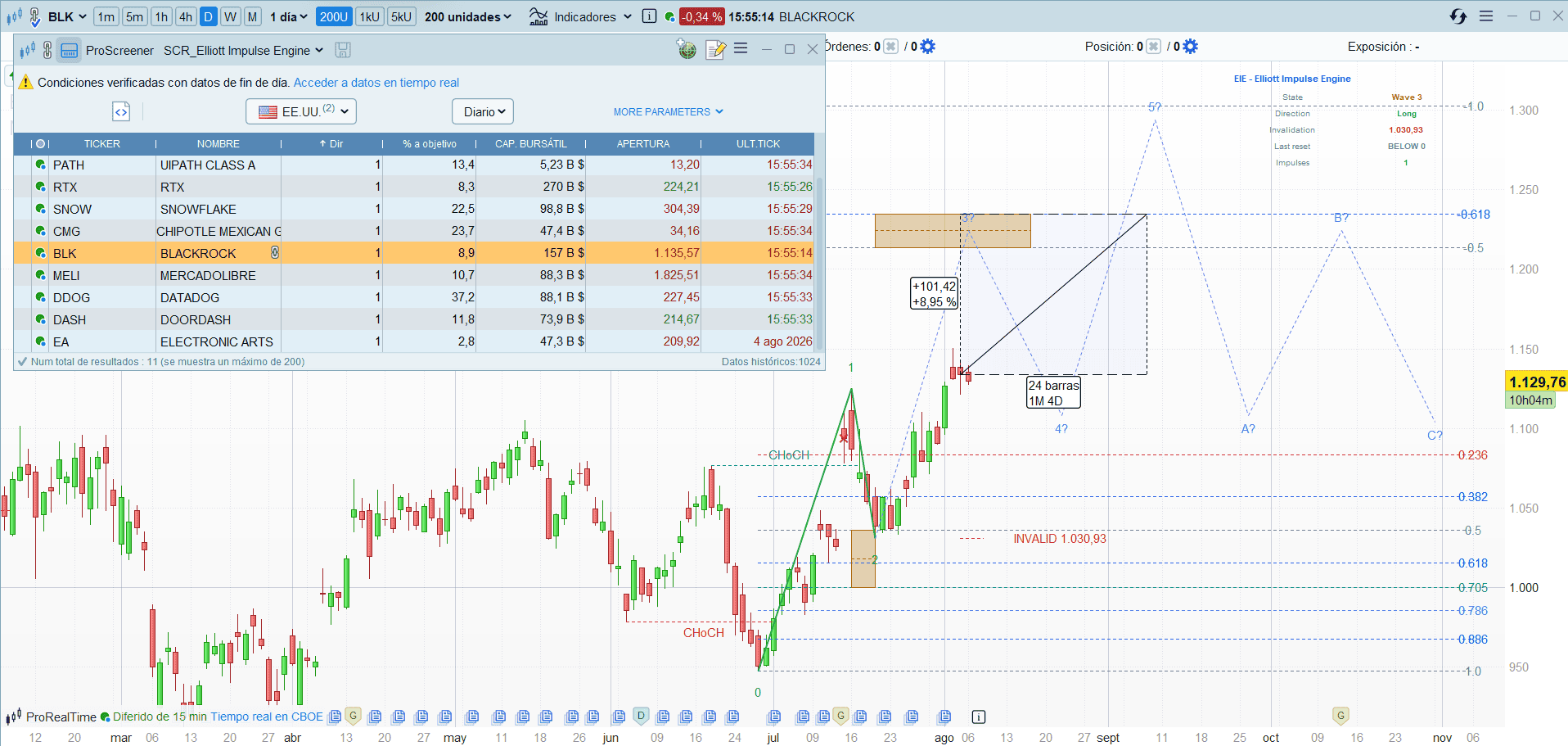Click the info icon on the time axis

point(979,717)
